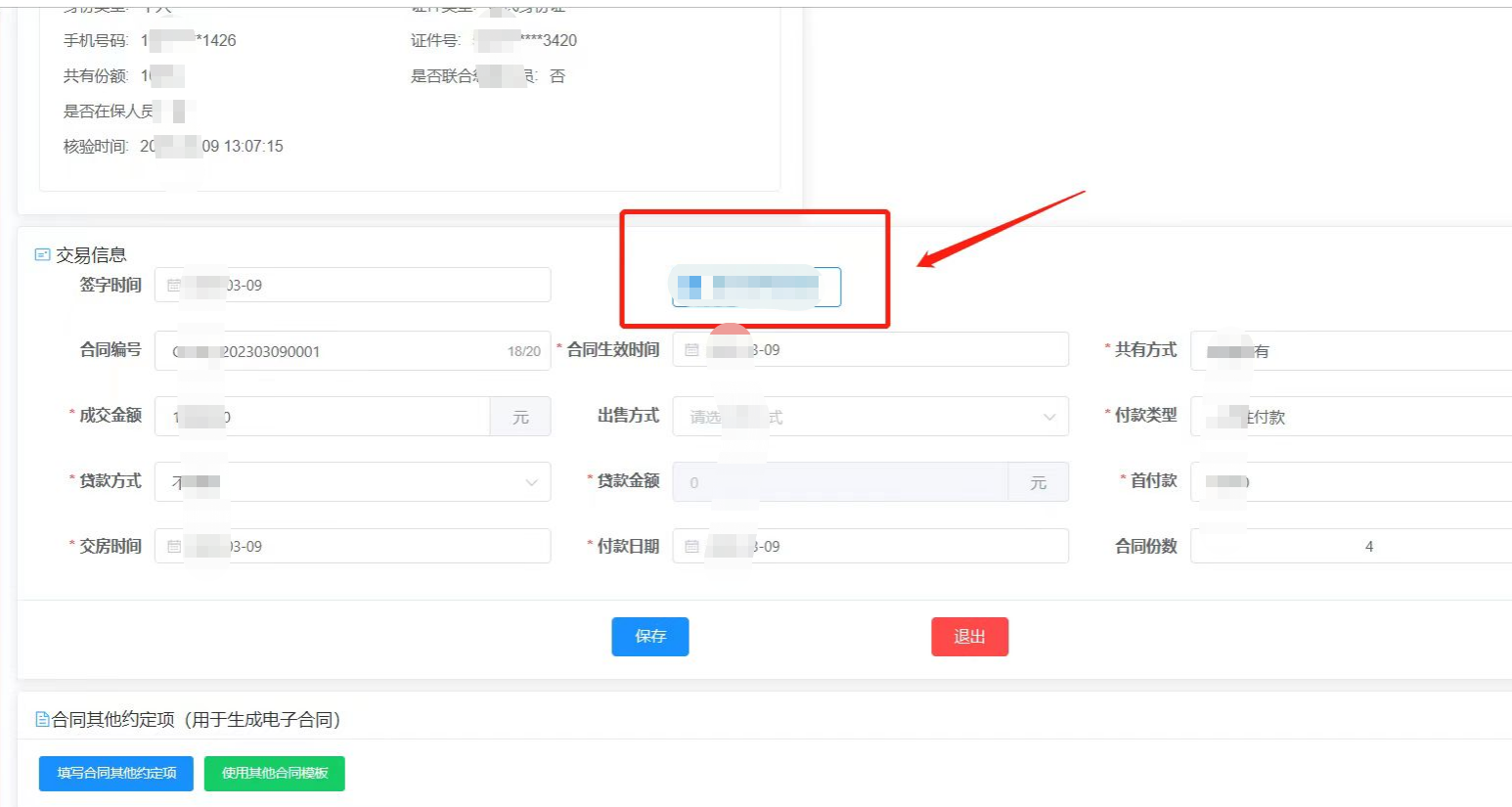The height and width of the screenshot is (807, 1512).
Task: Click calendar icon in 付款日期 field
Action: 691,547
